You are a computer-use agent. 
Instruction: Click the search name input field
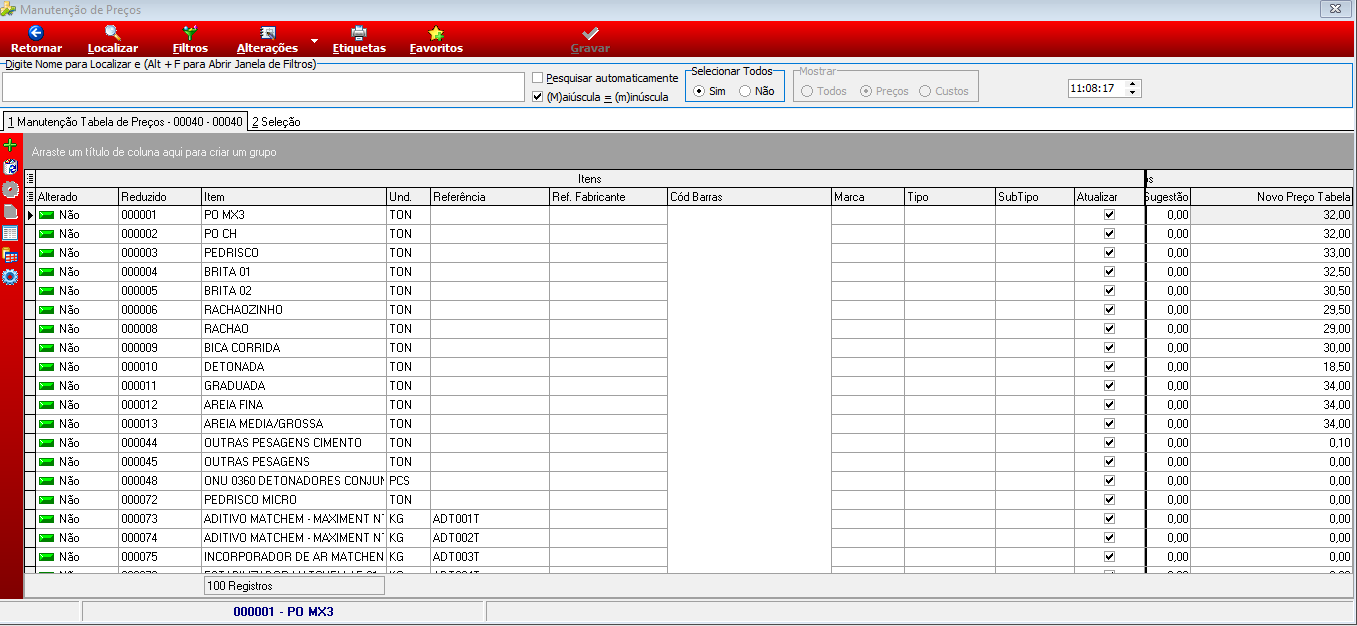pos(264,87)
